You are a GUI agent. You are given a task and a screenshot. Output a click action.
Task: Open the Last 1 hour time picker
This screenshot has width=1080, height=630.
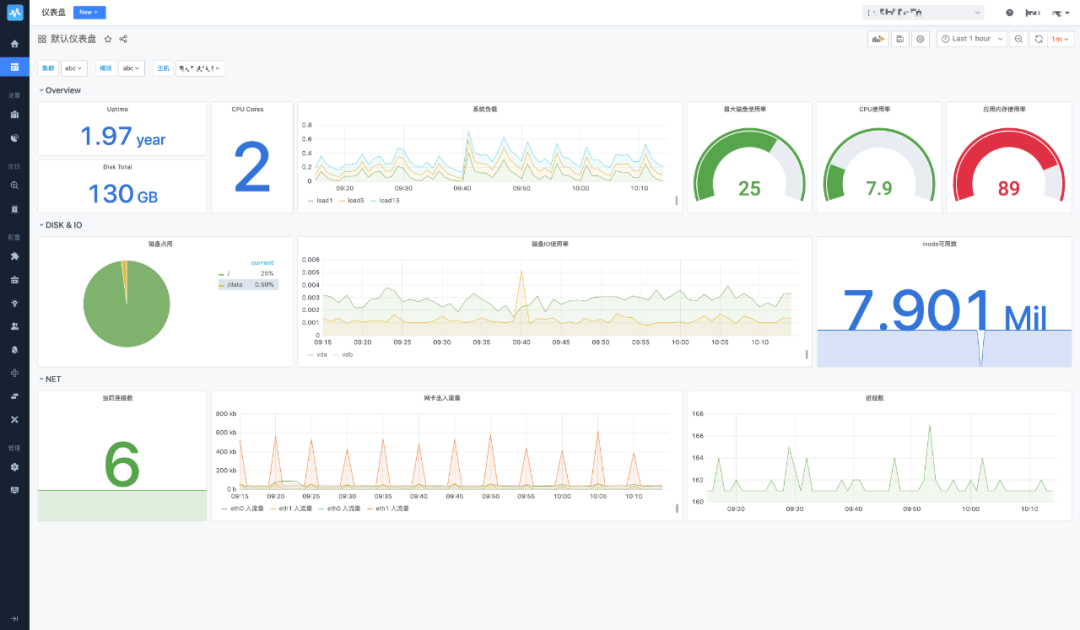[x=971, y=39]
